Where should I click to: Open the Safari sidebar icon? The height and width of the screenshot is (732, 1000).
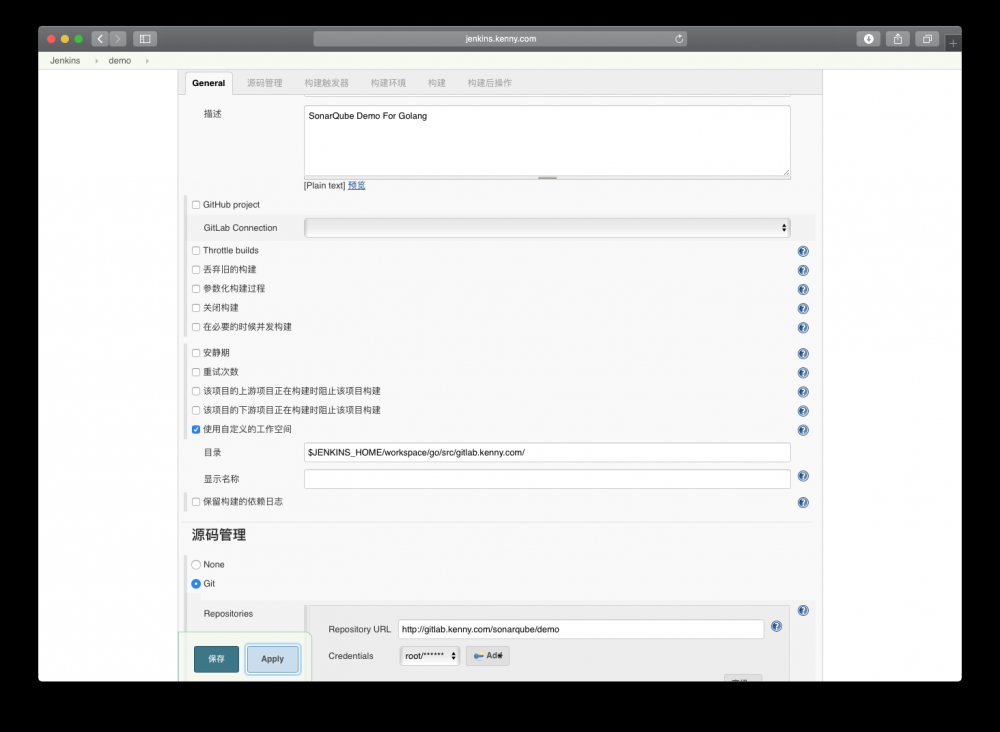pyautogui.click(x=144, y=38)
